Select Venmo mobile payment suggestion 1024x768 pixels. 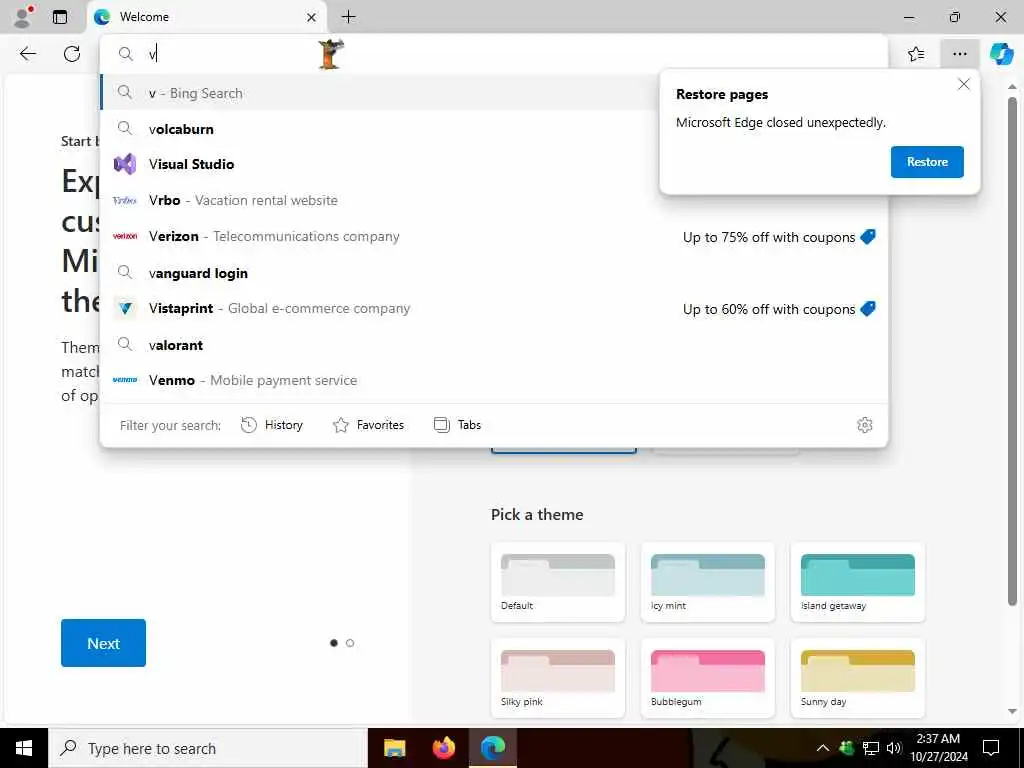[494, 380]
